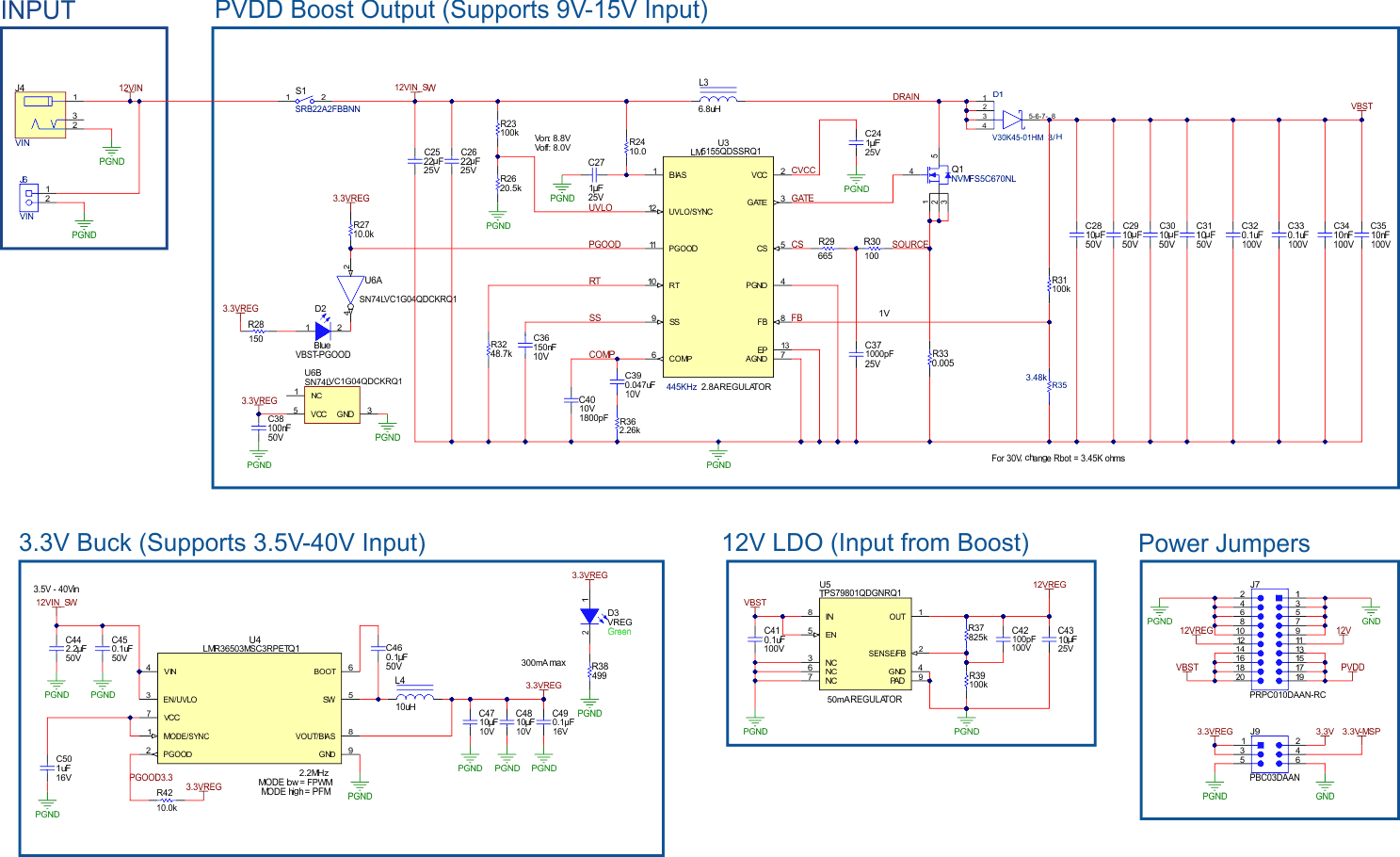Image resolution: width=1400 pixels, height=857 pixels.
Task: Click the S1 slide switch symbol
Action: 305,99
